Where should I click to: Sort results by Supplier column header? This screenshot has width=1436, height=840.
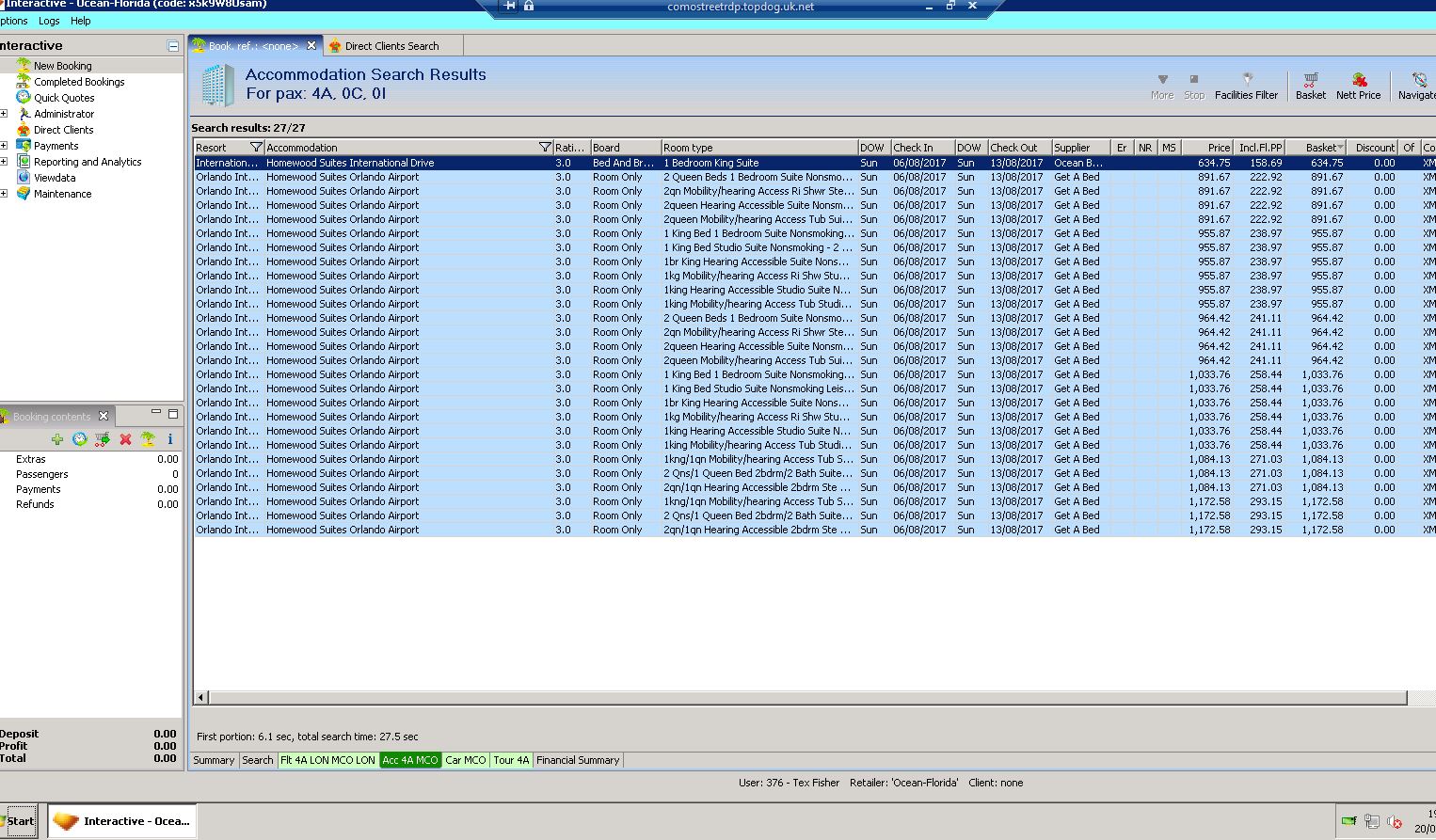pos(1080,148)
